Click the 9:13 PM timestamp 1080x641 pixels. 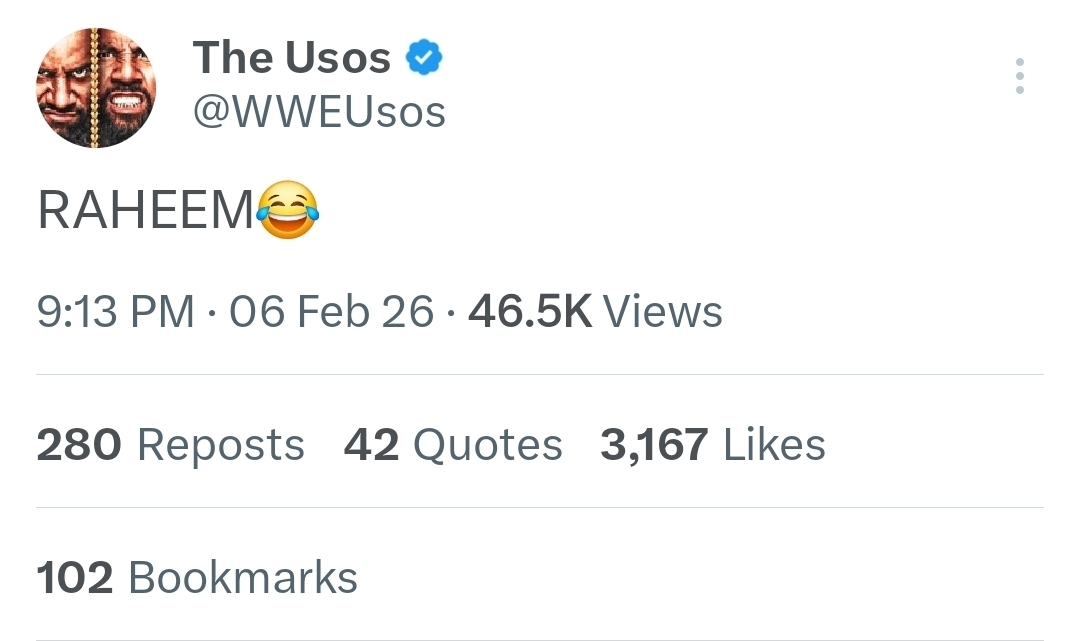coord(115,312)
